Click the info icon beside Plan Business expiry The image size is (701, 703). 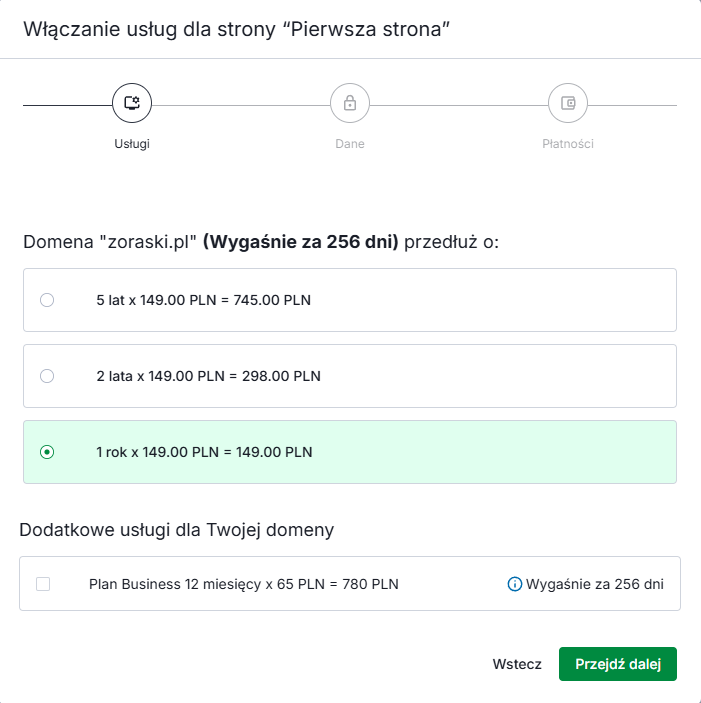(515, 584)
